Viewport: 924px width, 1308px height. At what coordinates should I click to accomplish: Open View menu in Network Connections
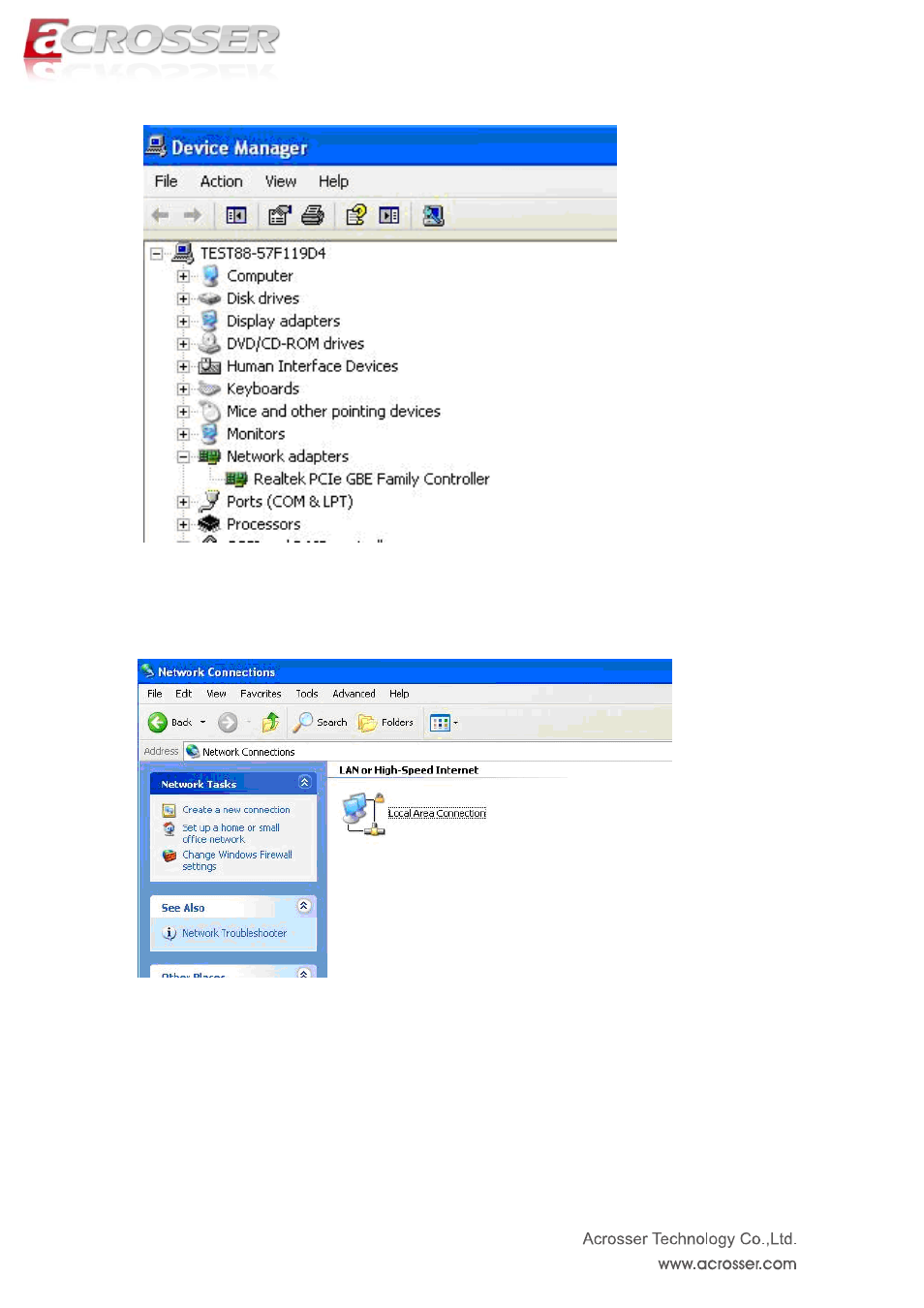coord(216,694)
